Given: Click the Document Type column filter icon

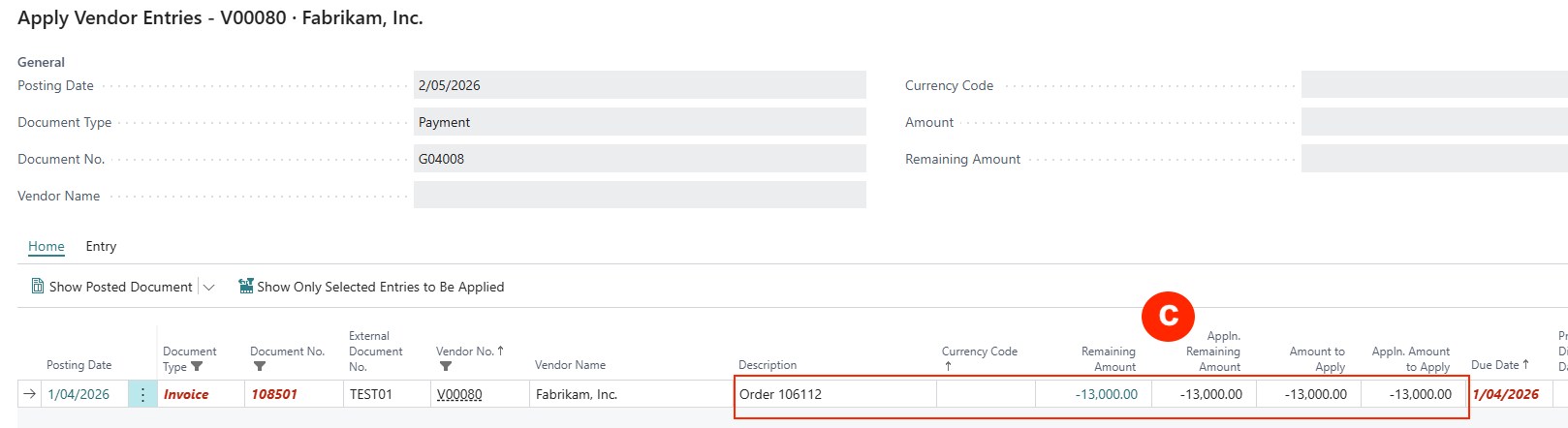Looking at the screenshot, I should click(197, 367).
